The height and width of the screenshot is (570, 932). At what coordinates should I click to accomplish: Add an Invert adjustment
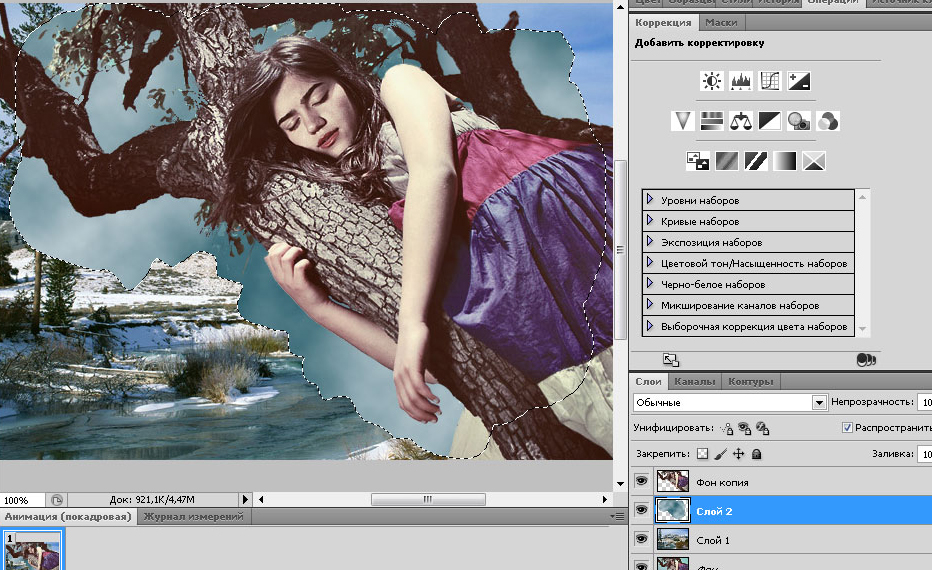point(697,161)
